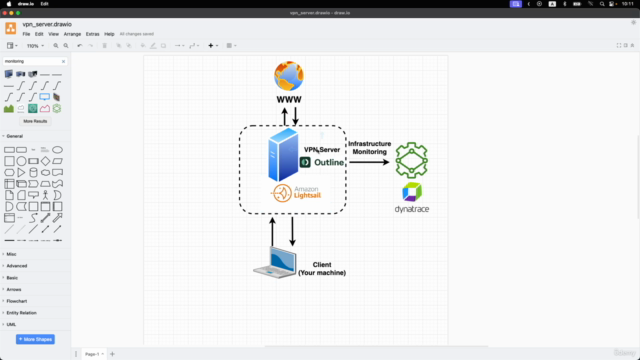This screenshot has height=360, width=640.
Task: Select the parallelogram shape in General
Action: 58,161
